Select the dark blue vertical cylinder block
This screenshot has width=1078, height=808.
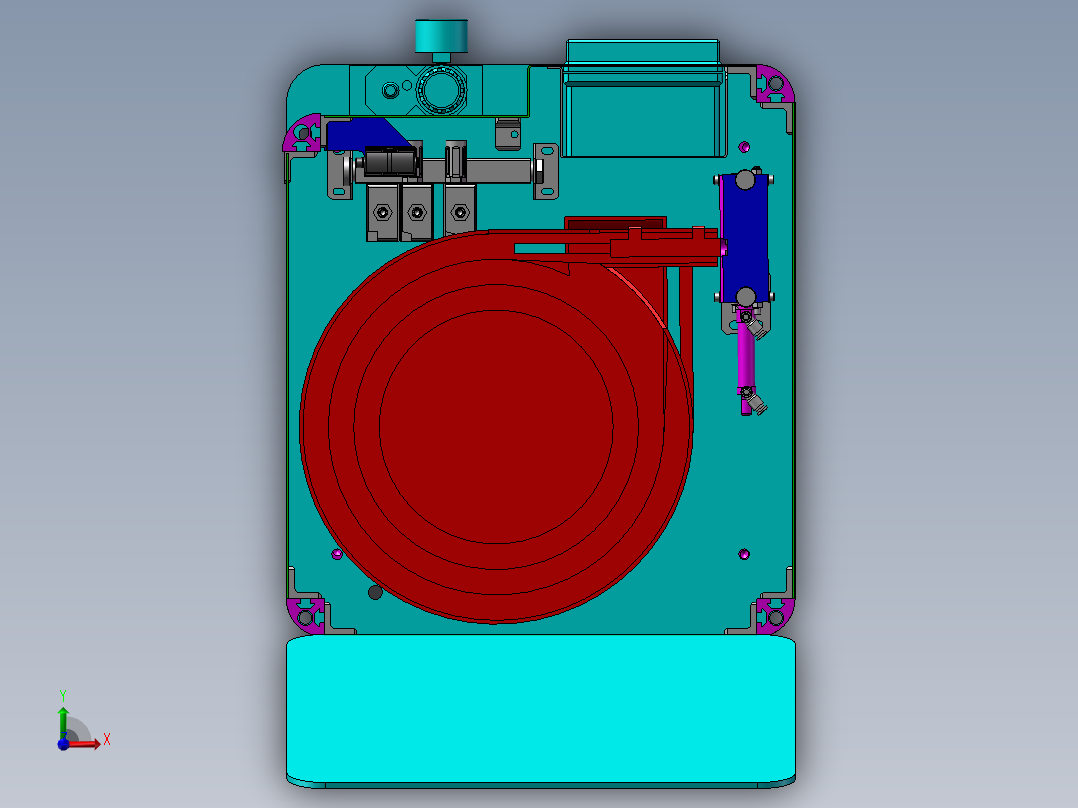pos(744,237)
